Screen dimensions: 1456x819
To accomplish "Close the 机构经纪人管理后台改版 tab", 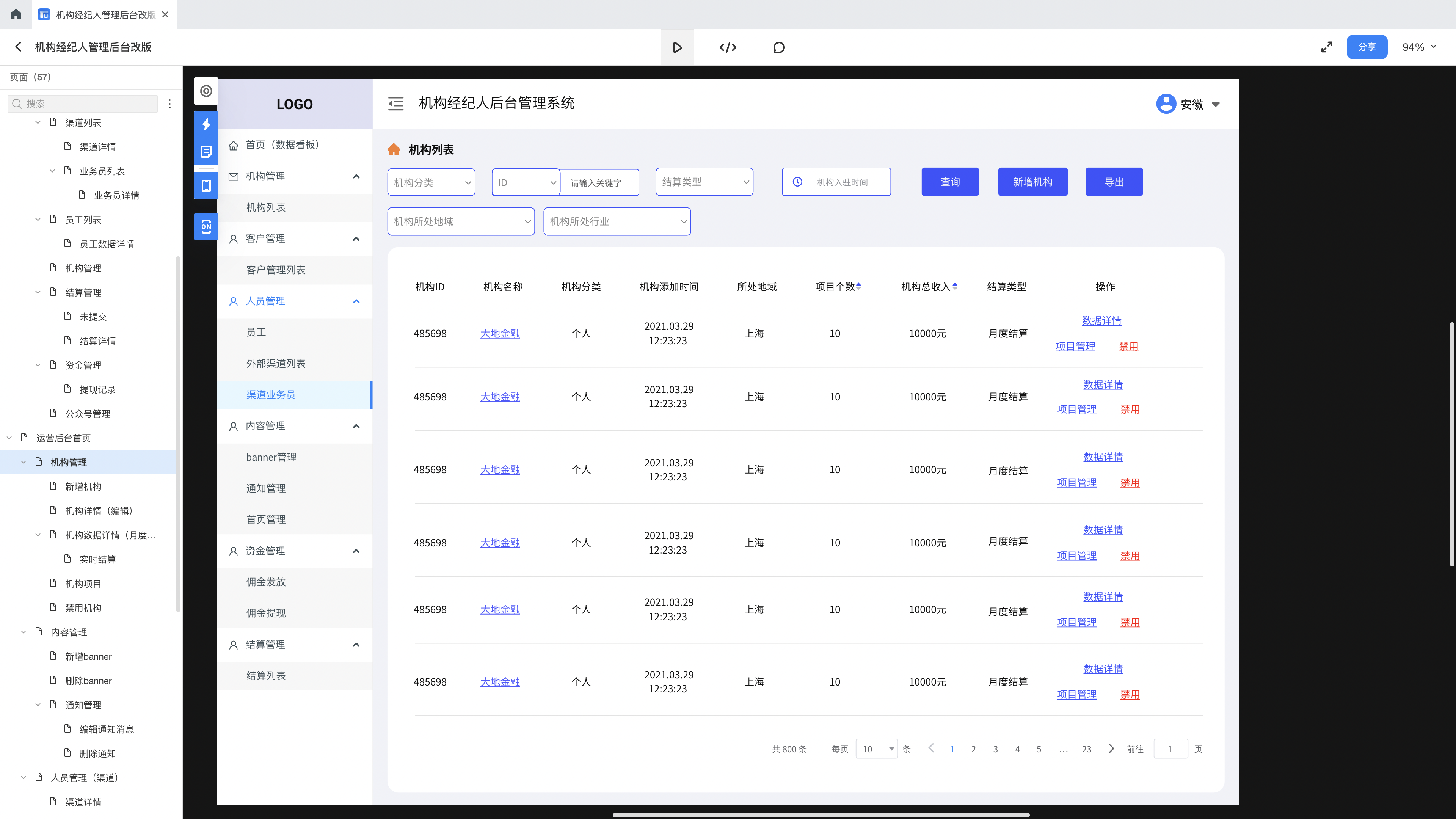I will click(x=165, y=15).
